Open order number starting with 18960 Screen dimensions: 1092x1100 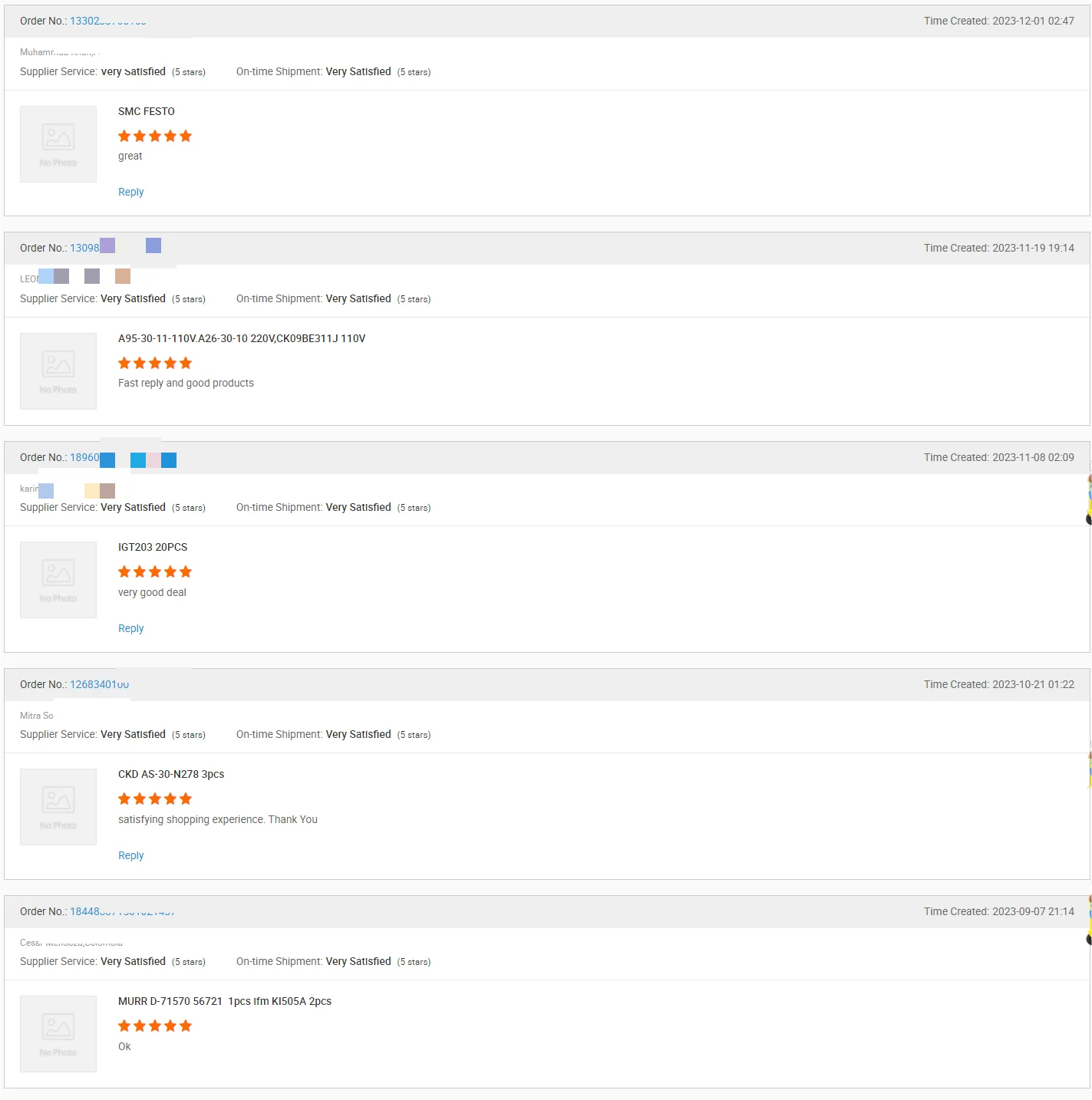click(84, 457)
